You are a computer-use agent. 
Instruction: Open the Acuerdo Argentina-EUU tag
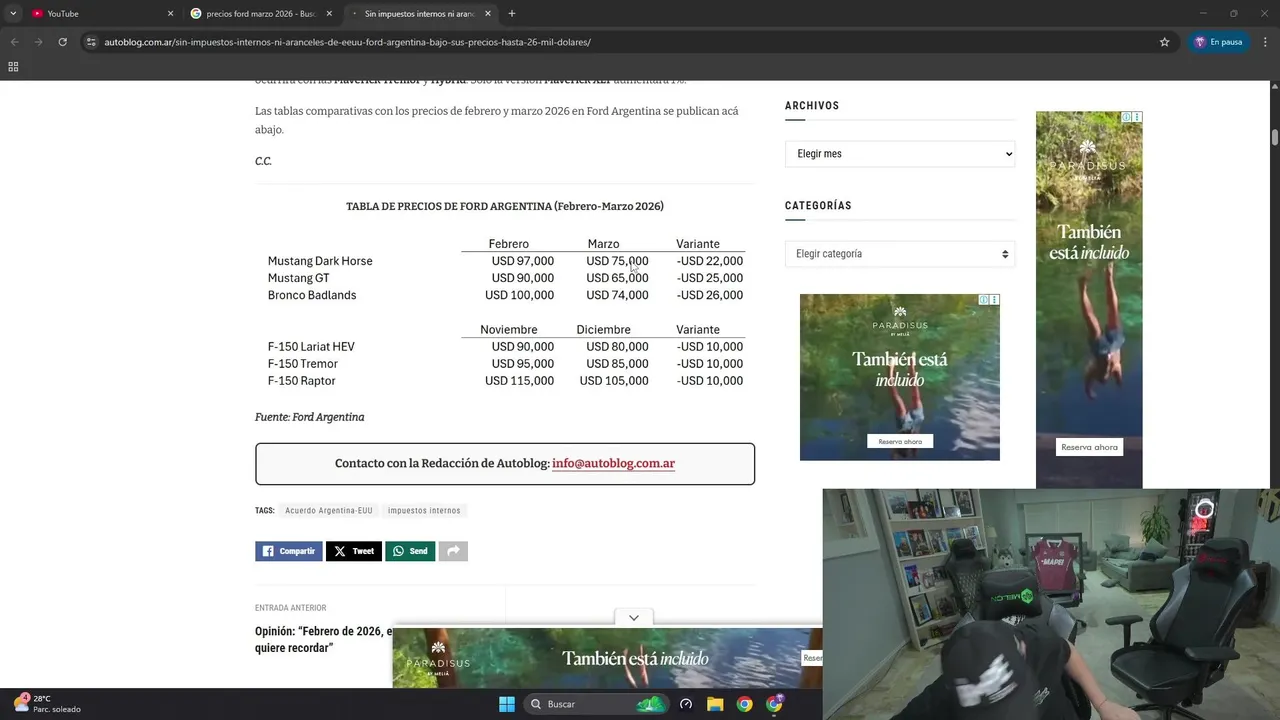coord(328,511)
